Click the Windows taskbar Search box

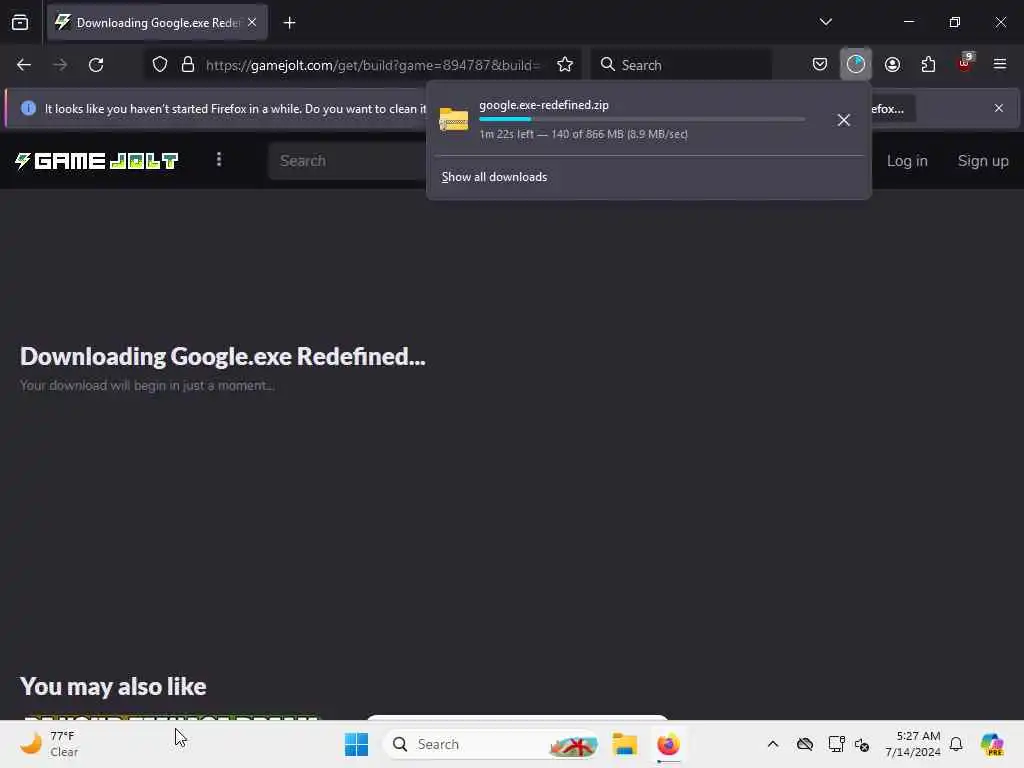tap(492, 744)
